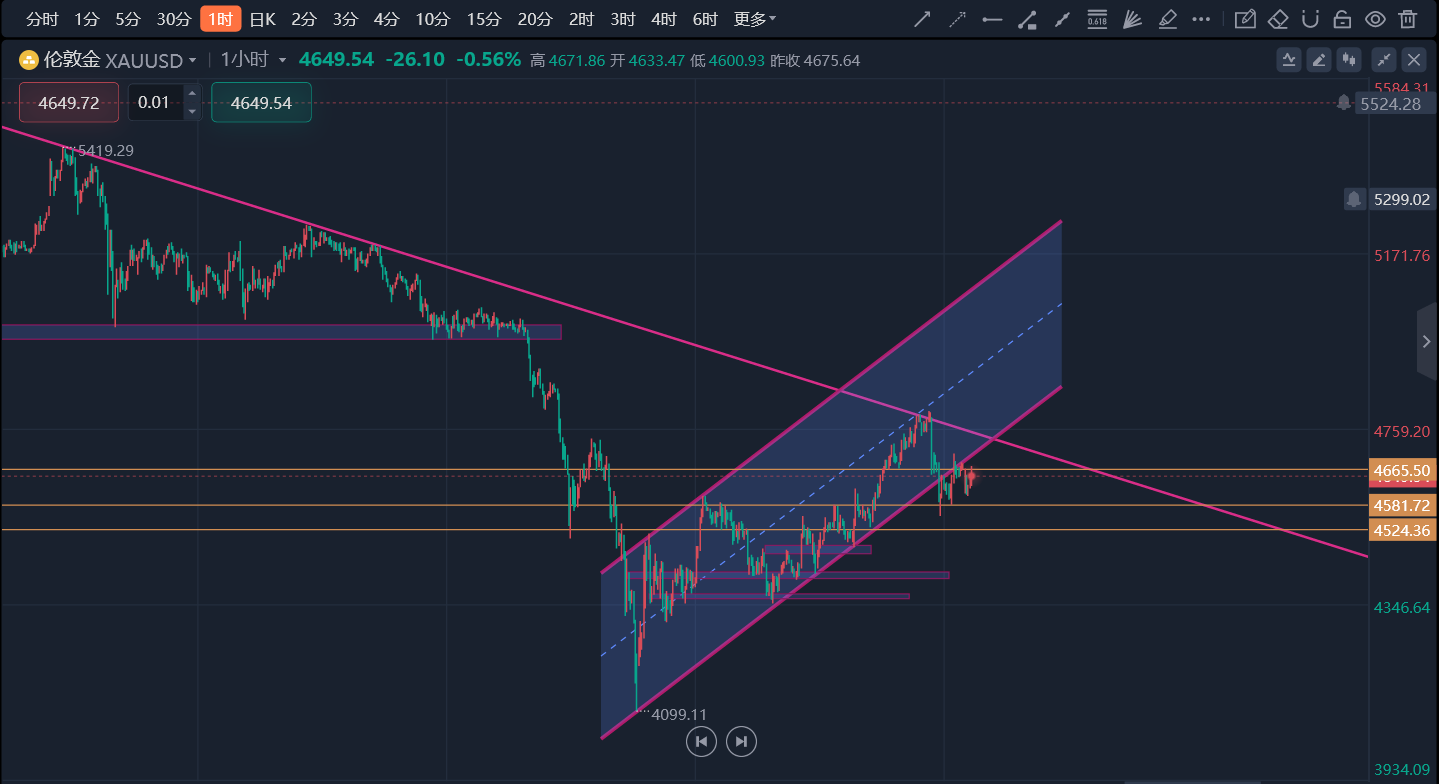Image resolution: width=1439 pixels, height=784 pixels.
Task: Click the green 4649.54 buy price button
Action: coord(261,103)
